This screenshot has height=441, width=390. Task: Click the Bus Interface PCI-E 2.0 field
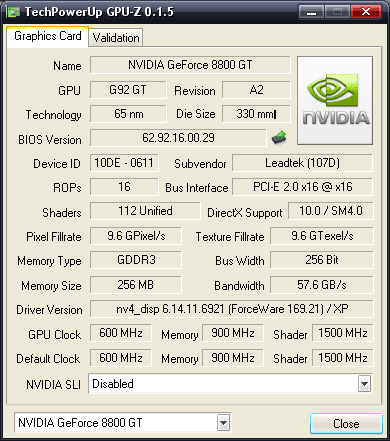(x=302, y=187)
